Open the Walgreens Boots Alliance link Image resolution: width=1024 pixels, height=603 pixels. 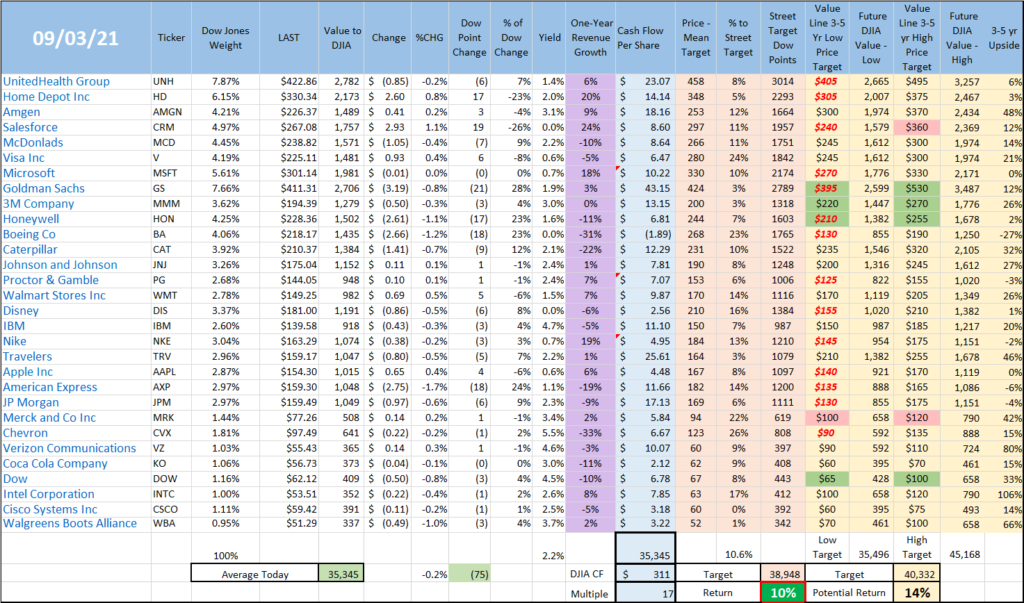[70, 523]
